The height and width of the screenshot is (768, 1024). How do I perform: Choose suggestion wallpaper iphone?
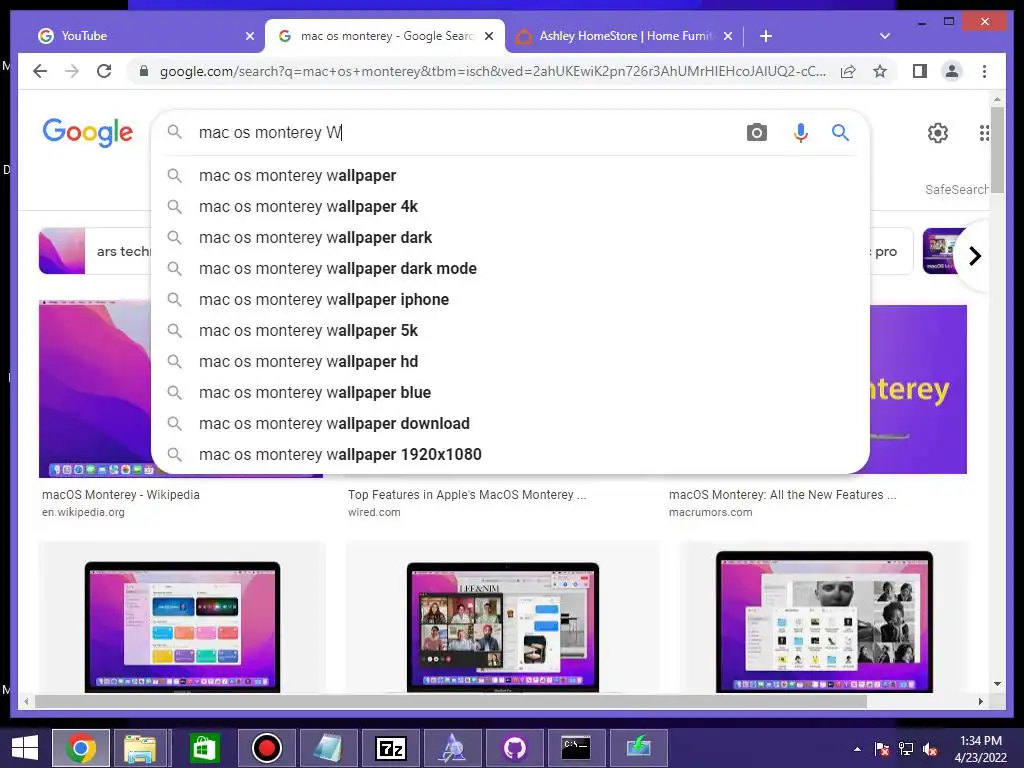510,300
